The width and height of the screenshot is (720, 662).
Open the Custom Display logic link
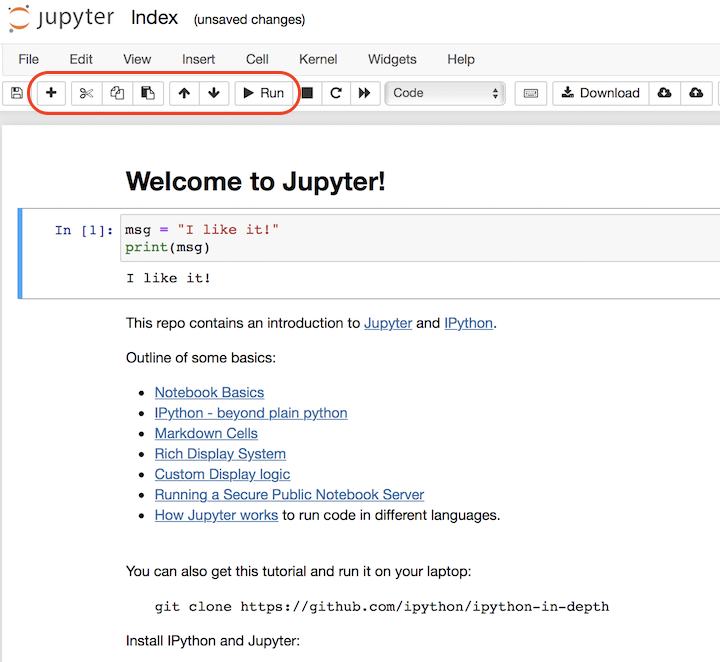point(222,474)
